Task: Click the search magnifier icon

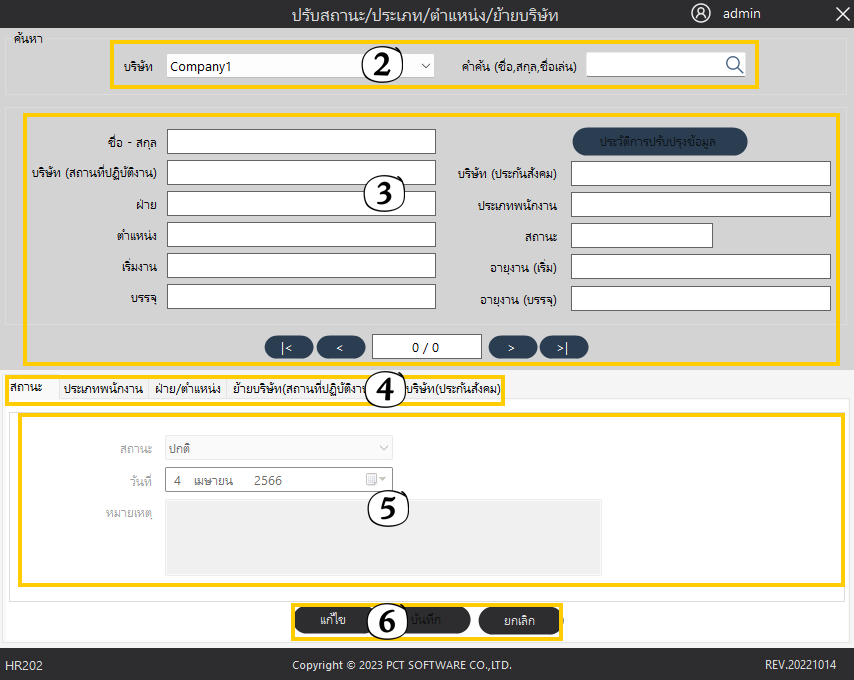Action: tap(734, 65)
